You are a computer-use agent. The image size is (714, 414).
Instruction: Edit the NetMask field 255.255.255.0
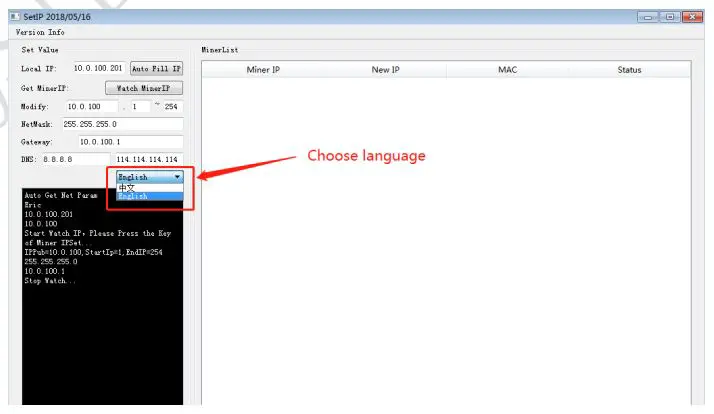[x=122, y=124]
